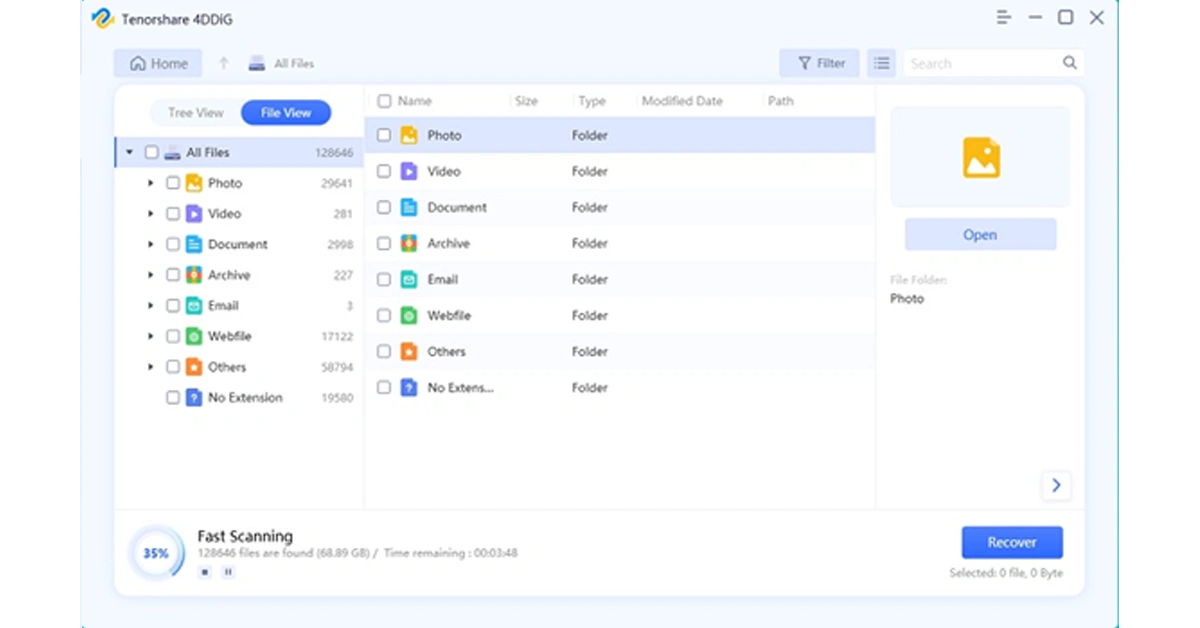Tick the Document row checkbox in file list
Image resolution: width=1200 pixels, height=628 pixels.
pos(384,207)
